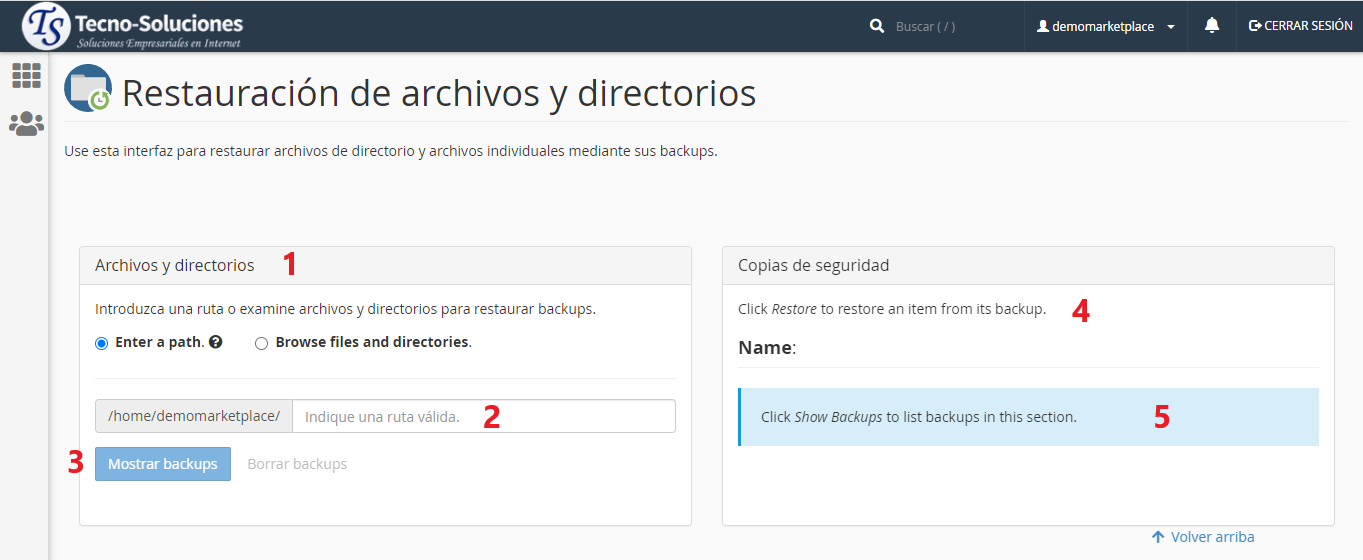Select "Browse files and directories" radio option
The width and height of the screenshot is (1363, 560).
click(262, 343)
